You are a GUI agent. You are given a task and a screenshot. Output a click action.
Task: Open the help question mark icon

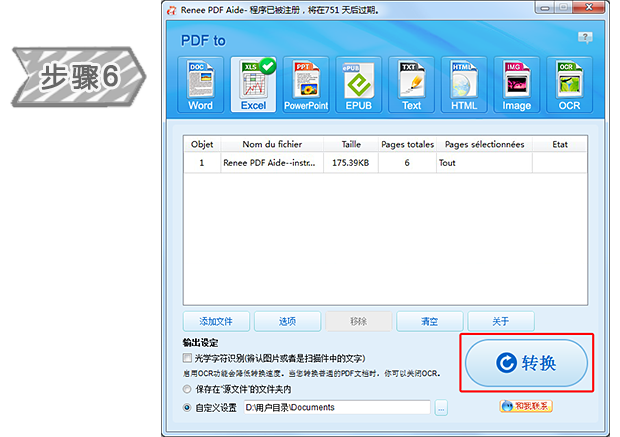click(x=585, y=38)
